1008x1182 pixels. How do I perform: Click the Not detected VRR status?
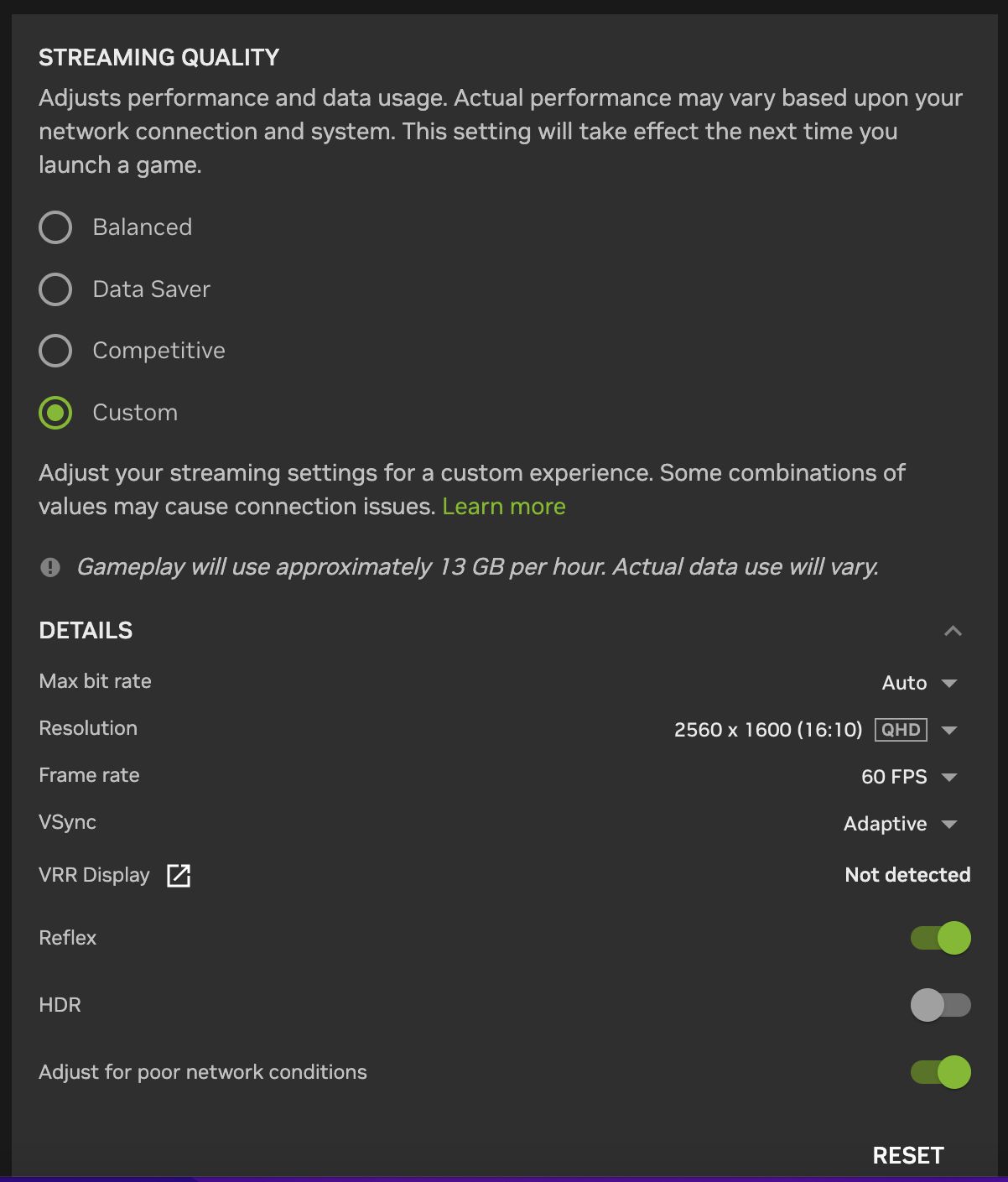(907, 875)
